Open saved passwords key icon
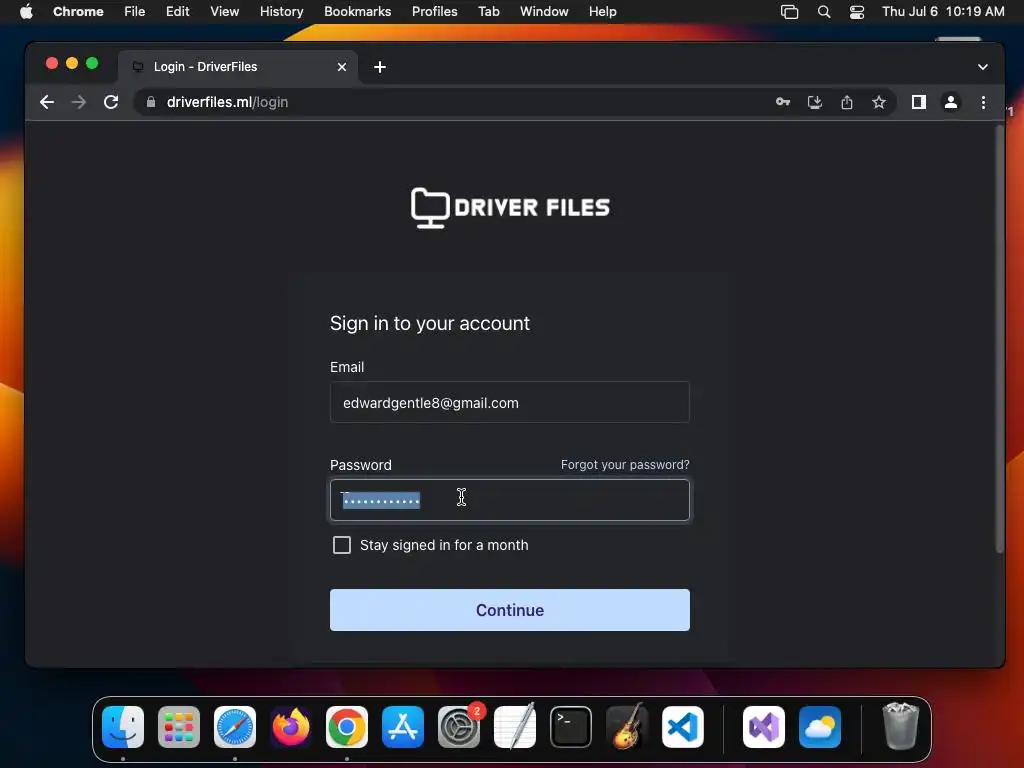Screen dimensions: 1024x768 pos(782,102)
